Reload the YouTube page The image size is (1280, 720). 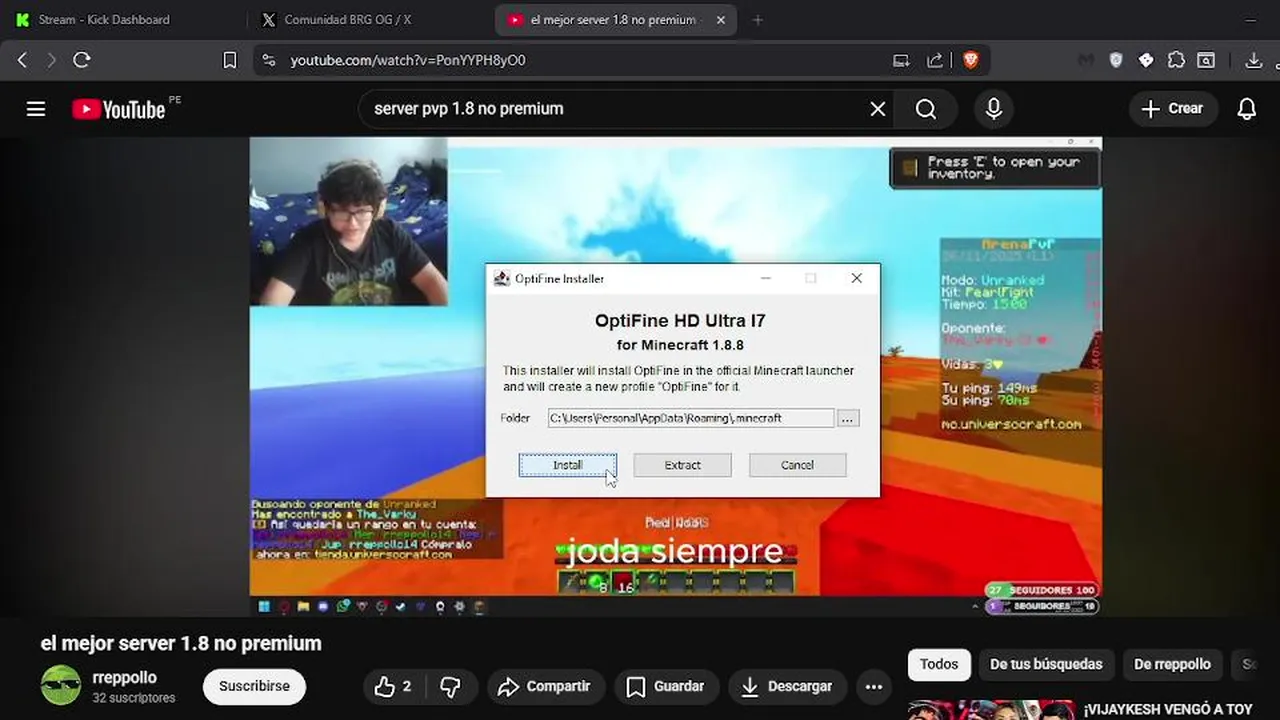click(x=82, y=60)
